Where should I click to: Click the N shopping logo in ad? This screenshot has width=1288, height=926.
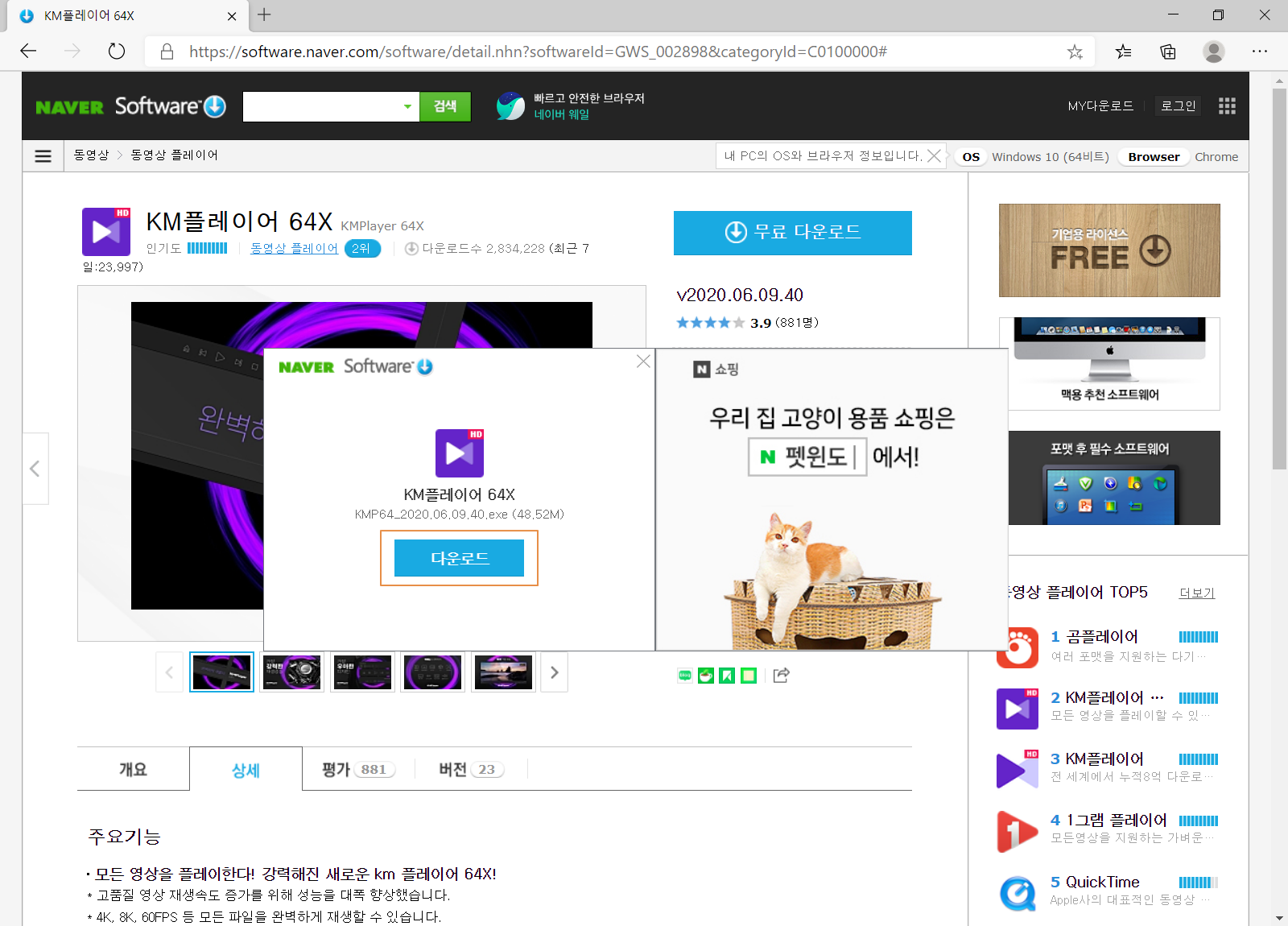tap(716, 370)
